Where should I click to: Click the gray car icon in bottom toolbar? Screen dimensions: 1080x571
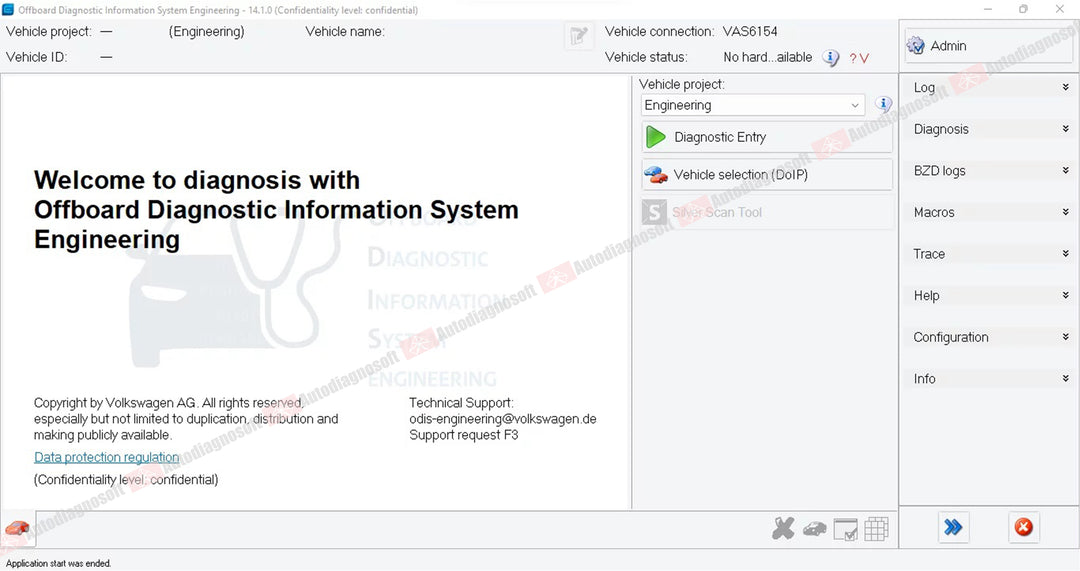coord(814,529)
